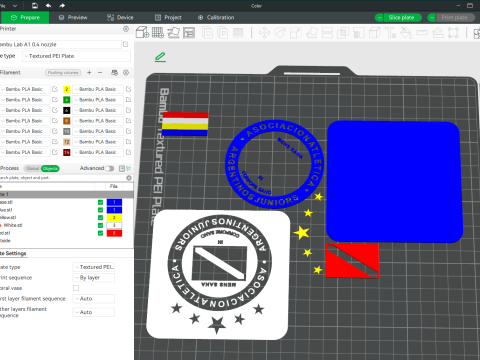Click the Add plate icon
The width and height of the screenshot is (480, 360).
[x=158, y=33]
